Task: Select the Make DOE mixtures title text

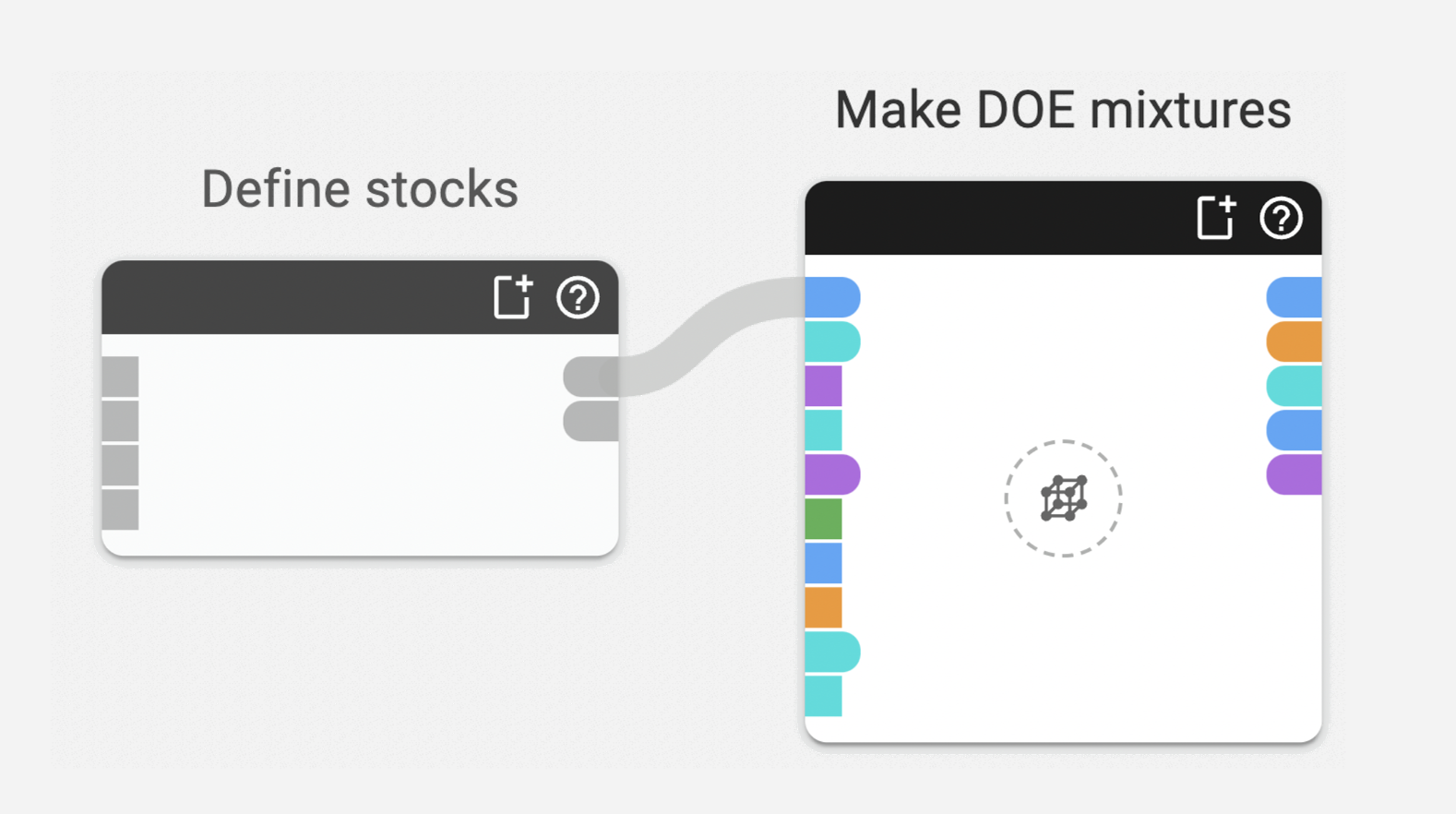Action: [x=1062, y=110]
